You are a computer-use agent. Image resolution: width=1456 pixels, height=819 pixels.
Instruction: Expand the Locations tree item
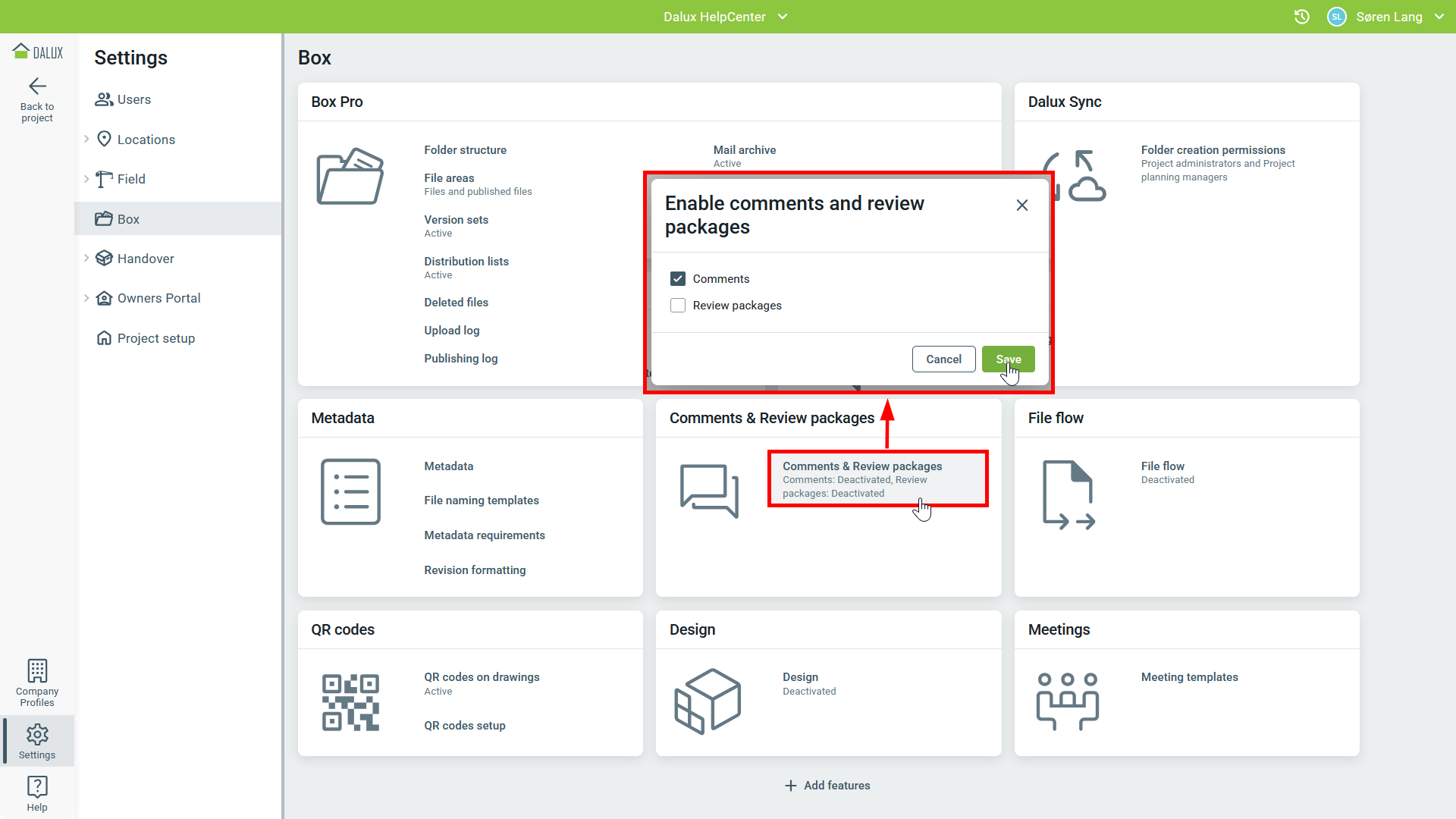(86, 139)
